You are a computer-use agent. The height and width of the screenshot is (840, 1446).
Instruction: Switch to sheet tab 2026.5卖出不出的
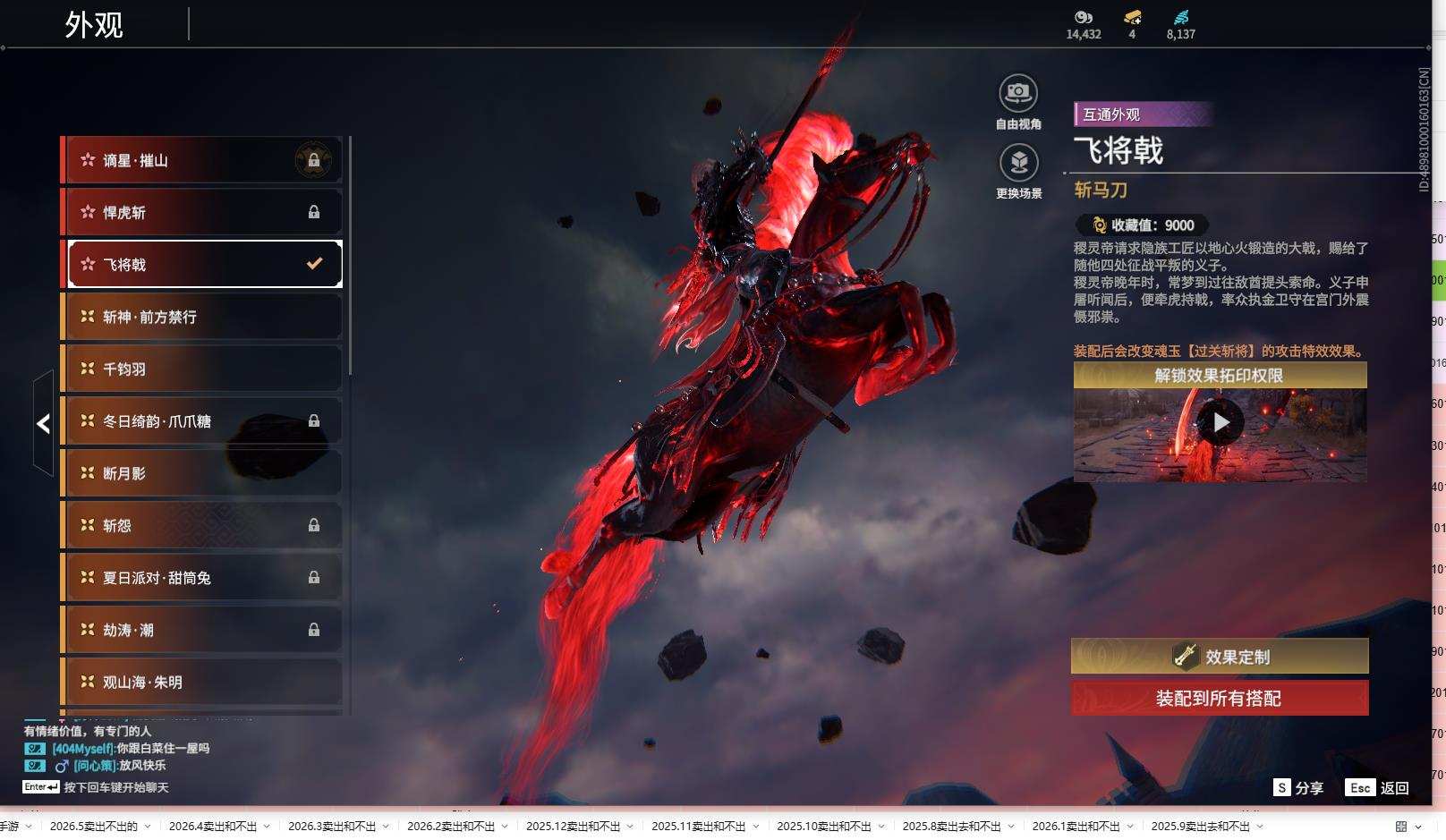point(94,826)
